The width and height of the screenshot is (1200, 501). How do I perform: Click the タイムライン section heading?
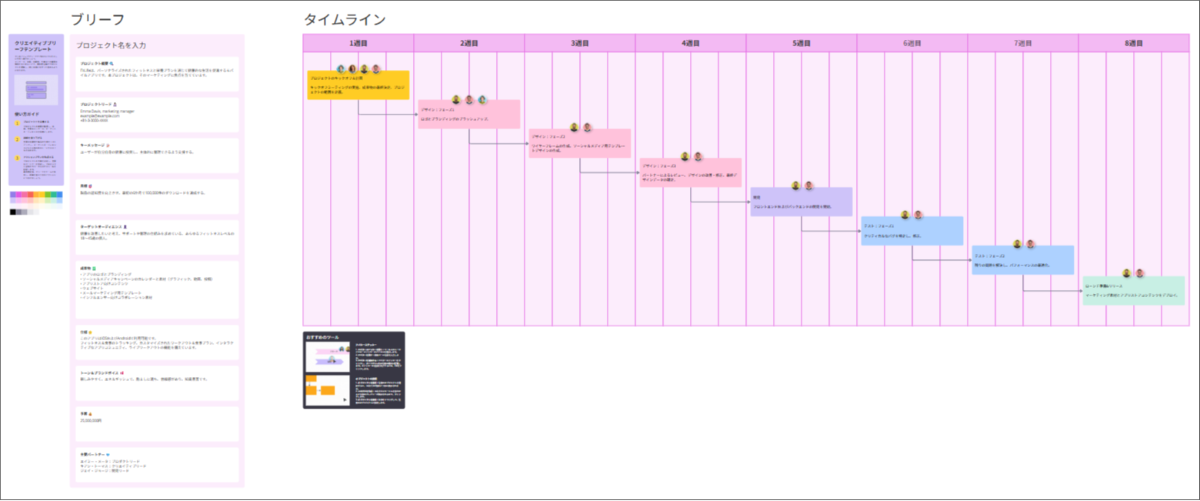point(344,20)
